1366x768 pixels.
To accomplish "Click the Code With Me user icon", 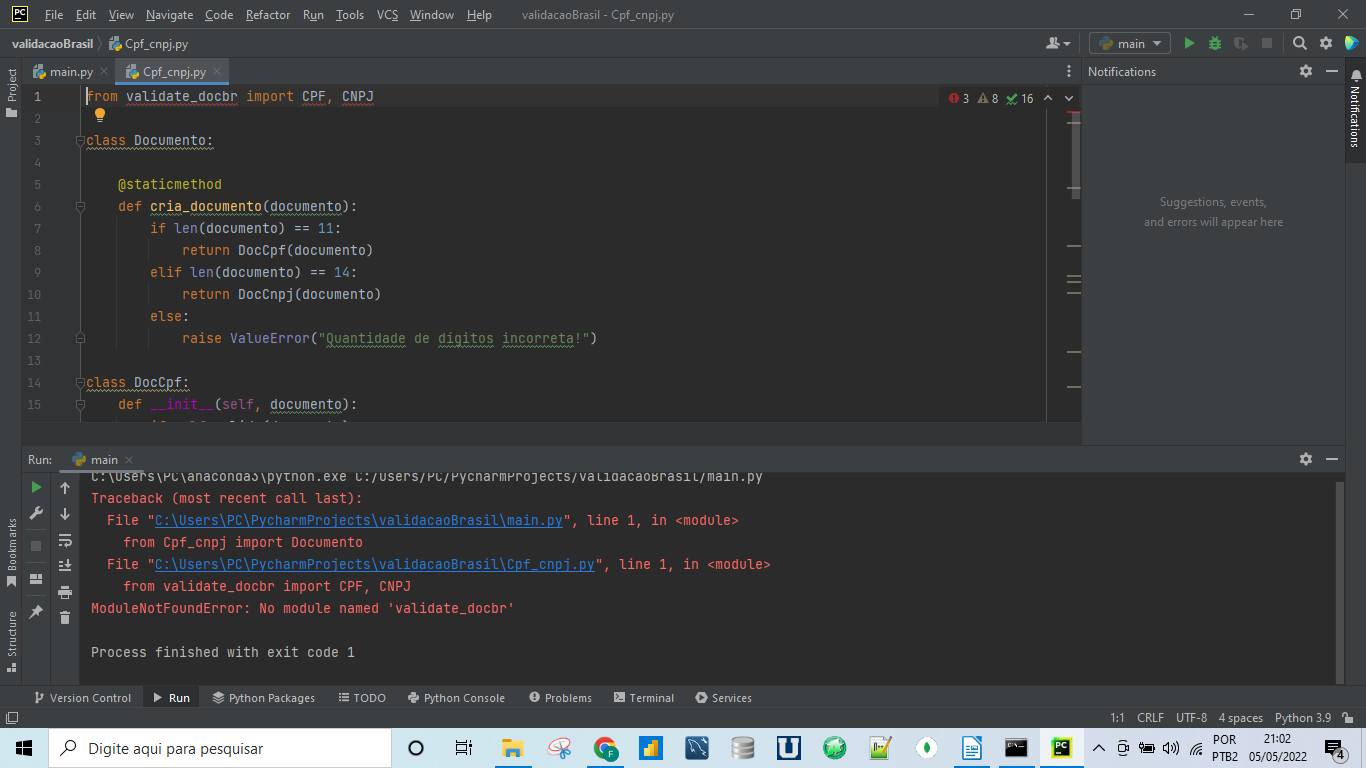I will pyautogui.click(x=1057, y=43).
